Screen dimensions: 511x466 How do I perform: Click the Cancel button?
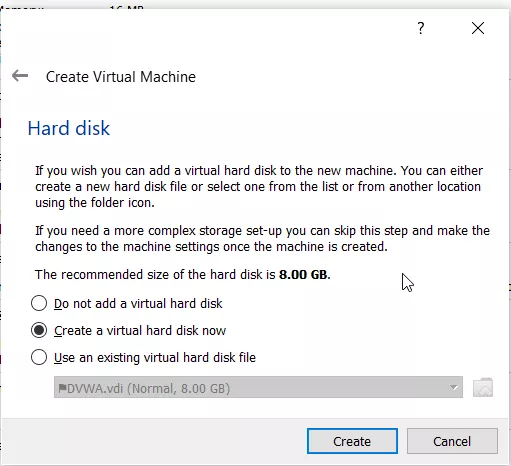[452, 441]
